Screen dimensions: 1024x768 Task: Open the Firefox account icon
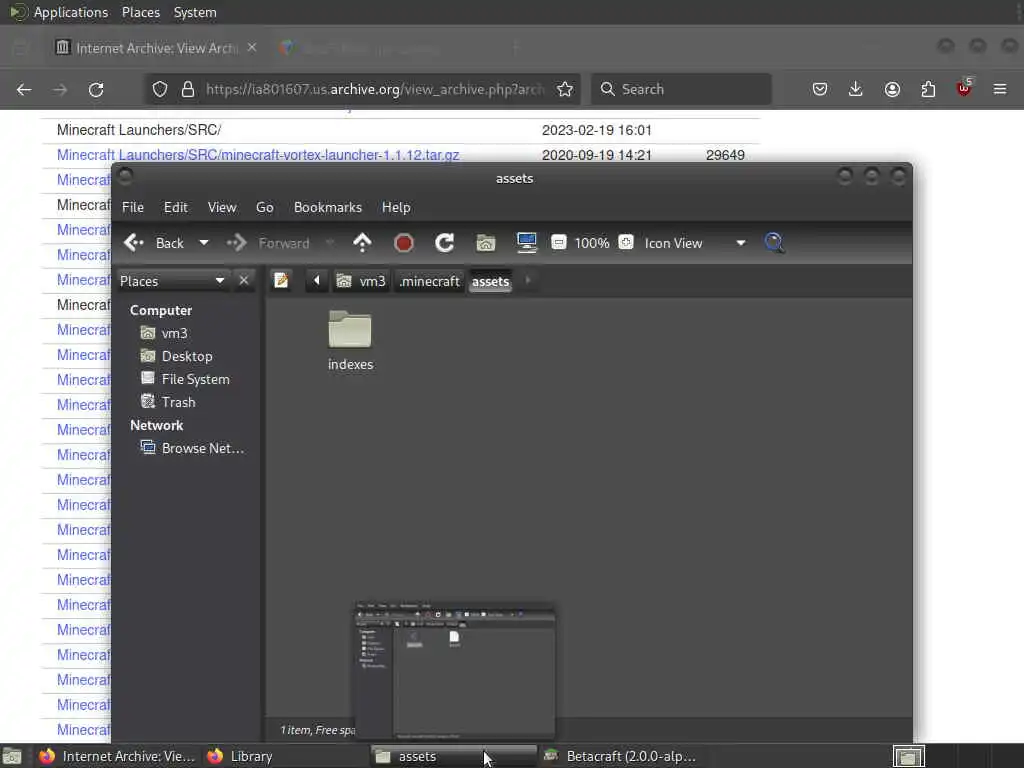point(892,89)
